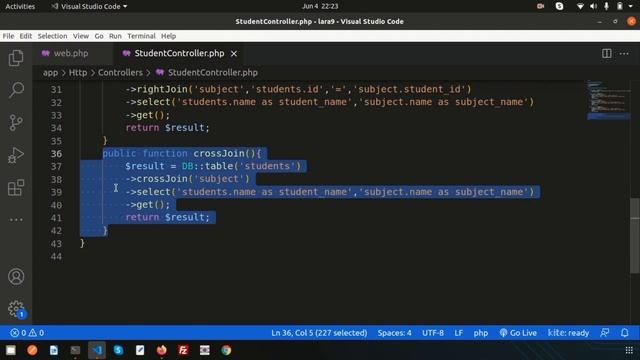Open the Manage gear icon

pyautogui.click(x=16, y=309)
